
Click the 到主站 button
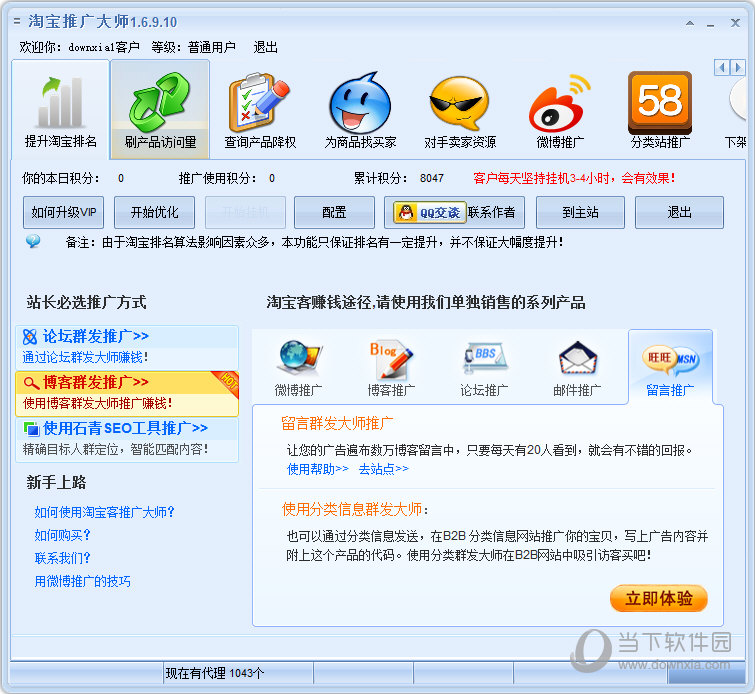(580, 212)
